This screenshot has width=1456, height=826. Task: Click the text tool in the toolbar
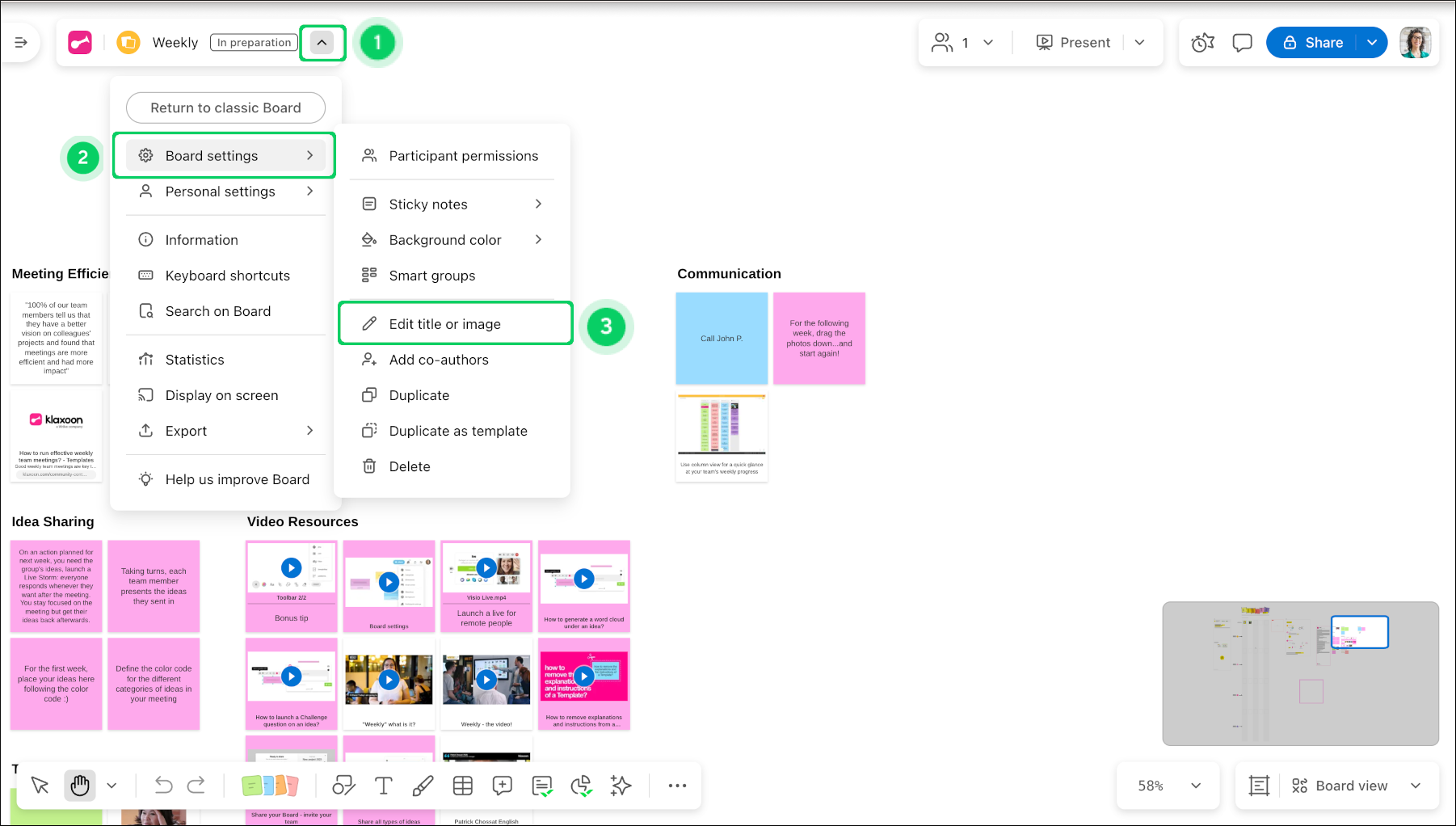[383, 786]
